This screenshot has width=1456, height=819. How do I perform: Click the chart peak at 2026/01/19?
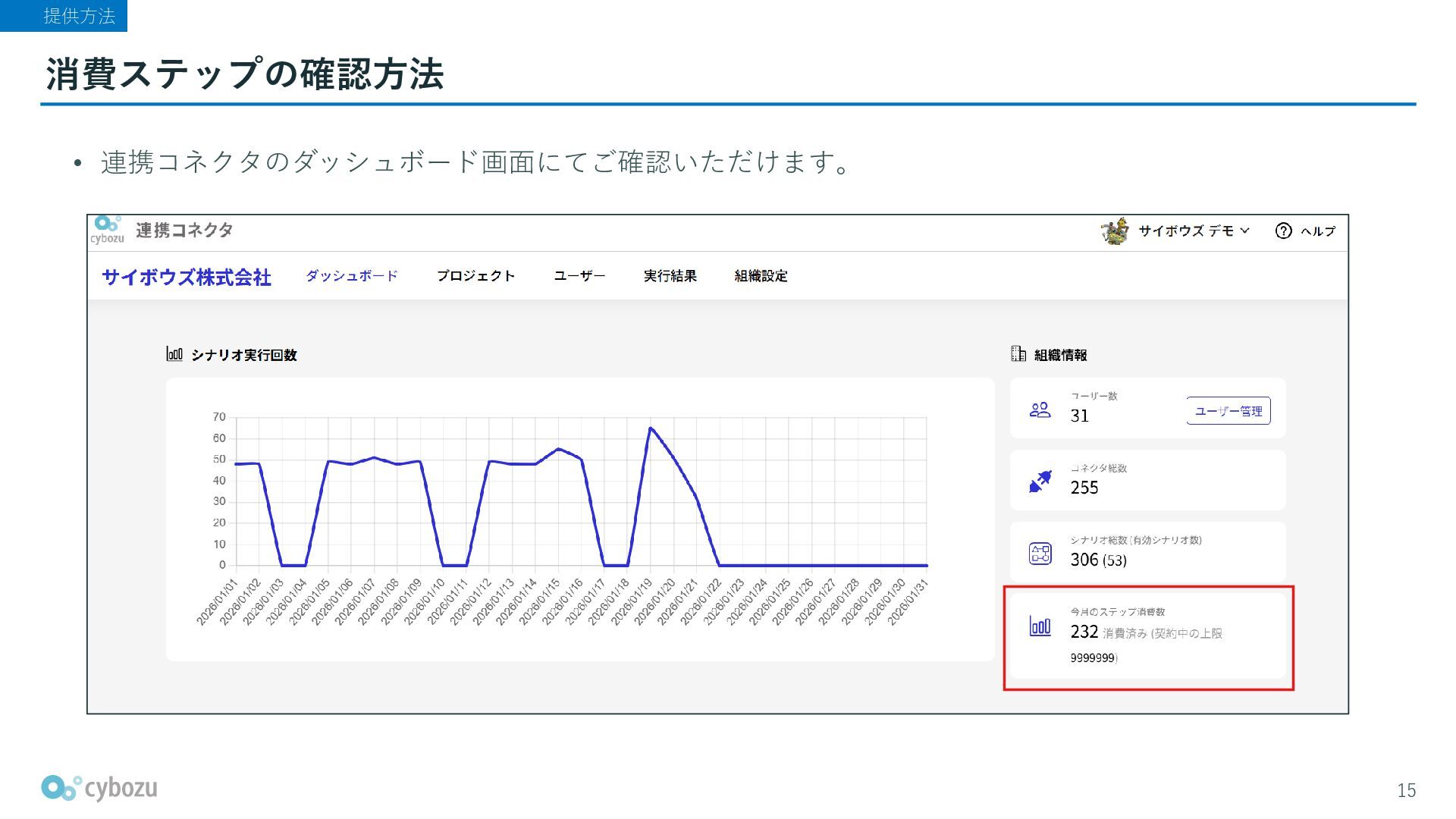pyautogui.click(x=651, y=428)
